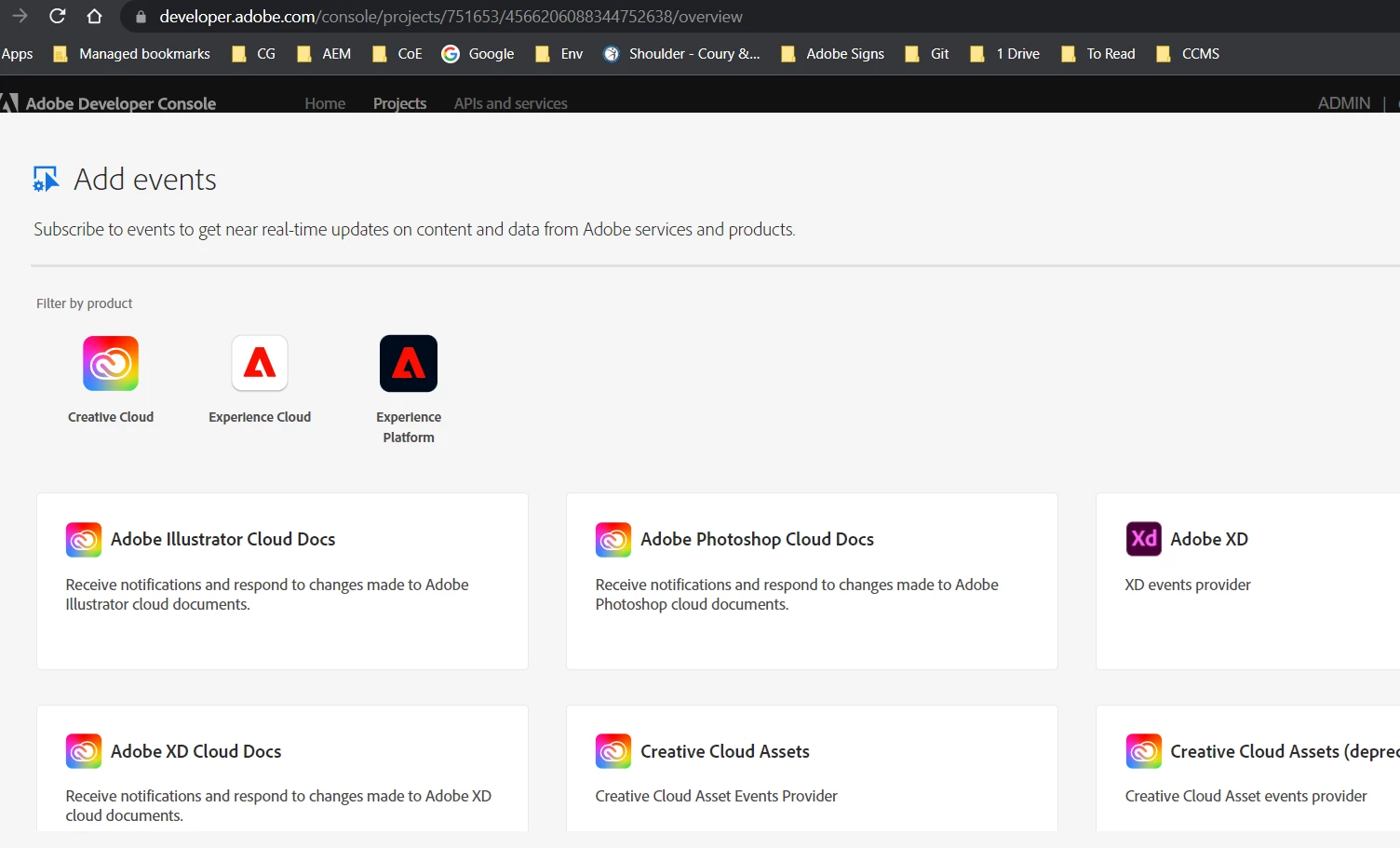The image size is (1400, 848).
Task: Filter by Experience Cloud product icon
Action: click(x=260, y=363)
